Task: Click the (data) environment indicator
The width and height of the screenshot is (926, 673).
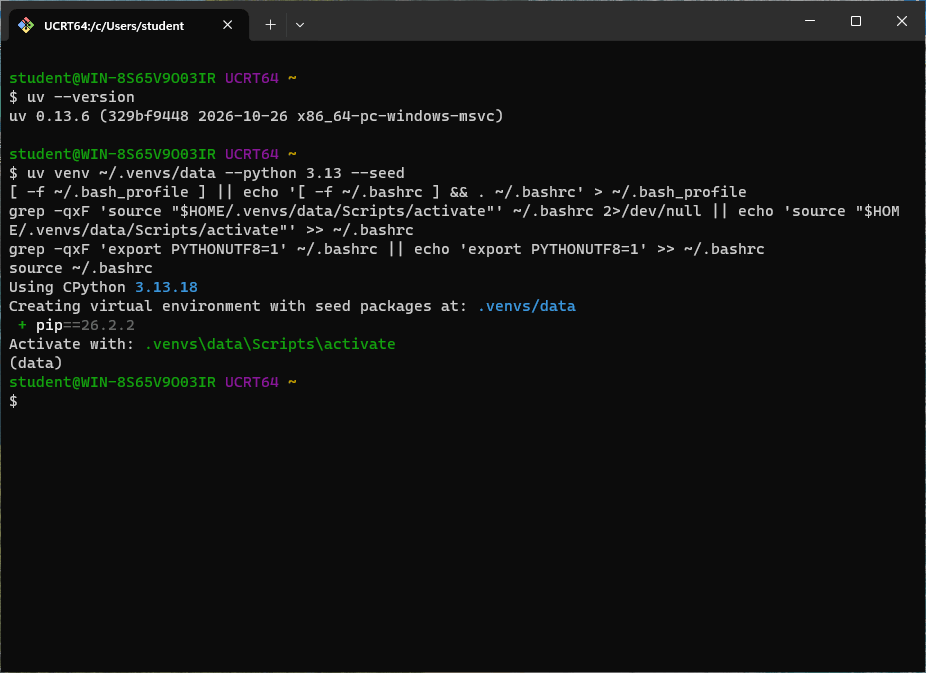Action: pyautogui.click(x=35, y=363)
